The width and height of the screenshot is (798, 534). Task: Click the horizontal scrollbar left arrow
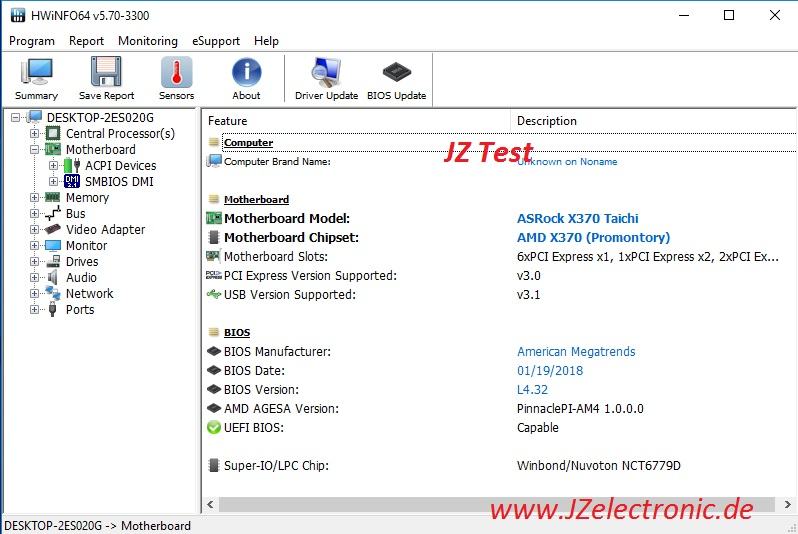210,504
